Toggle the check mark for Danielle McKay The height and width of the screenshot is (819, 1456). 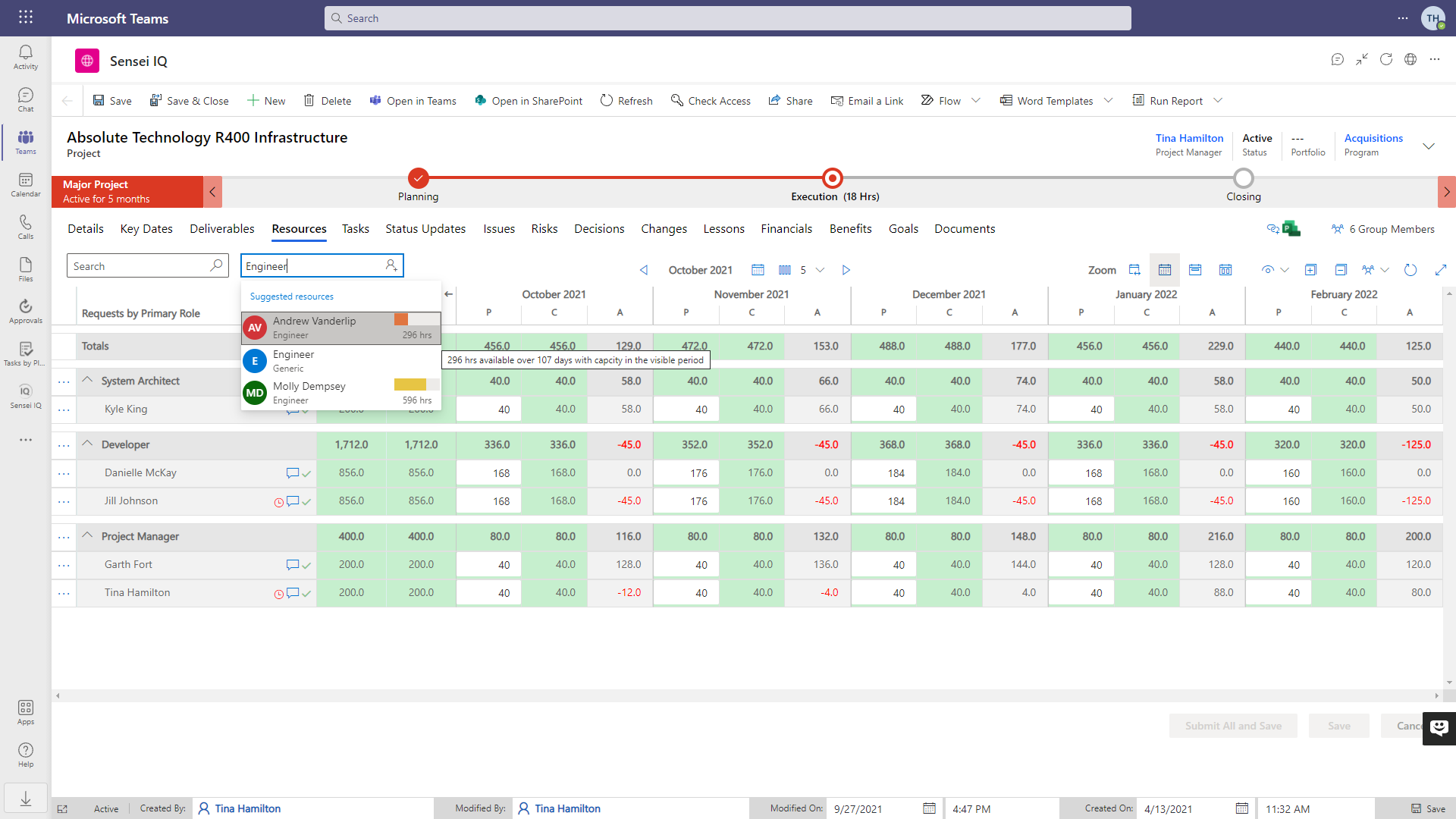click(306, 473)
